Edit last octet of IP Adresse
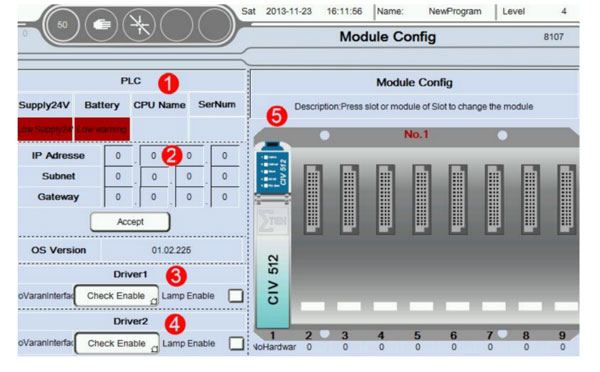The image size is (600, 372). pos(225,155)
